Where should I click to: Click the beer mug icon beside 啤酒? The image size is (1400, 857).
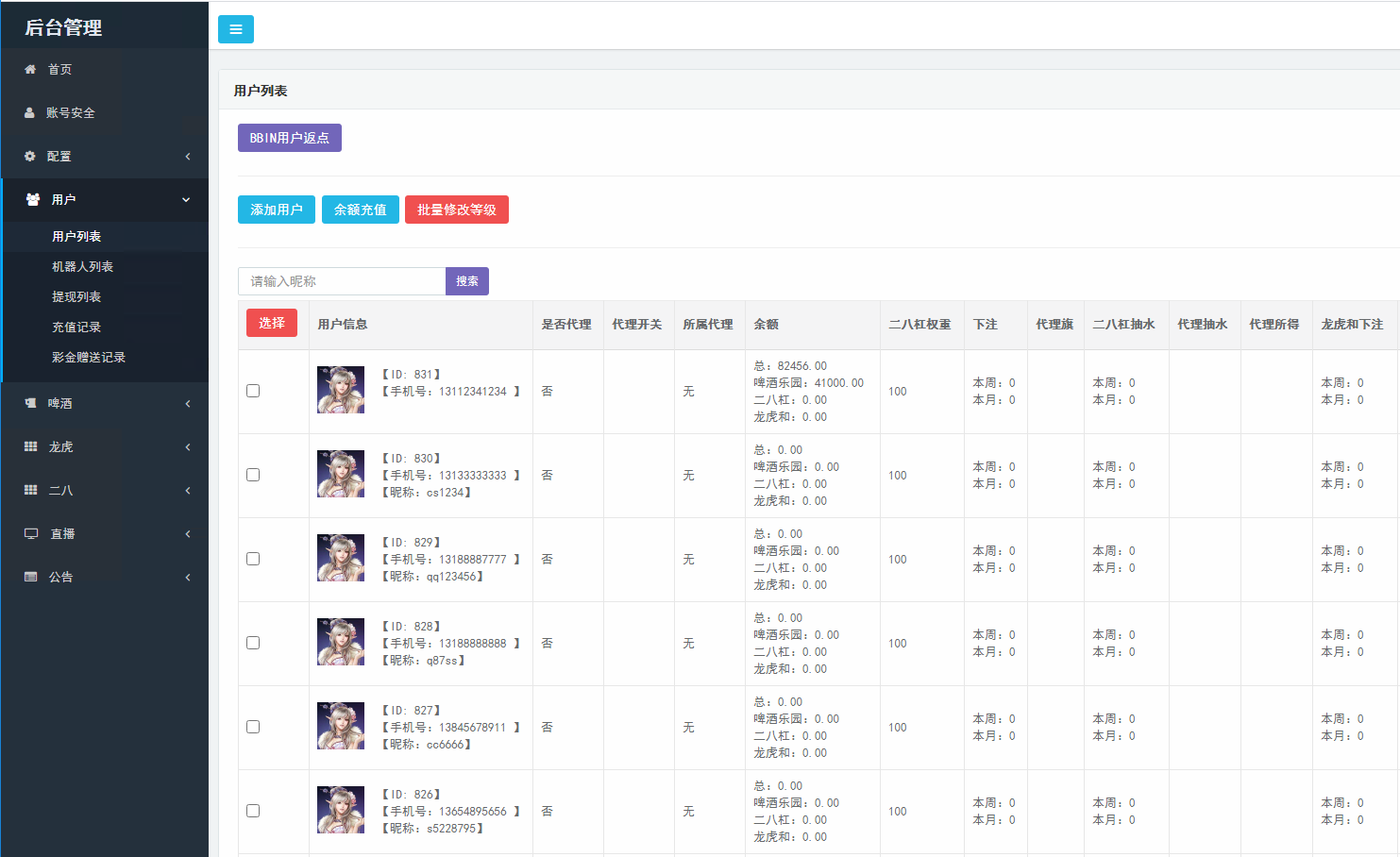tap(30, 403)
